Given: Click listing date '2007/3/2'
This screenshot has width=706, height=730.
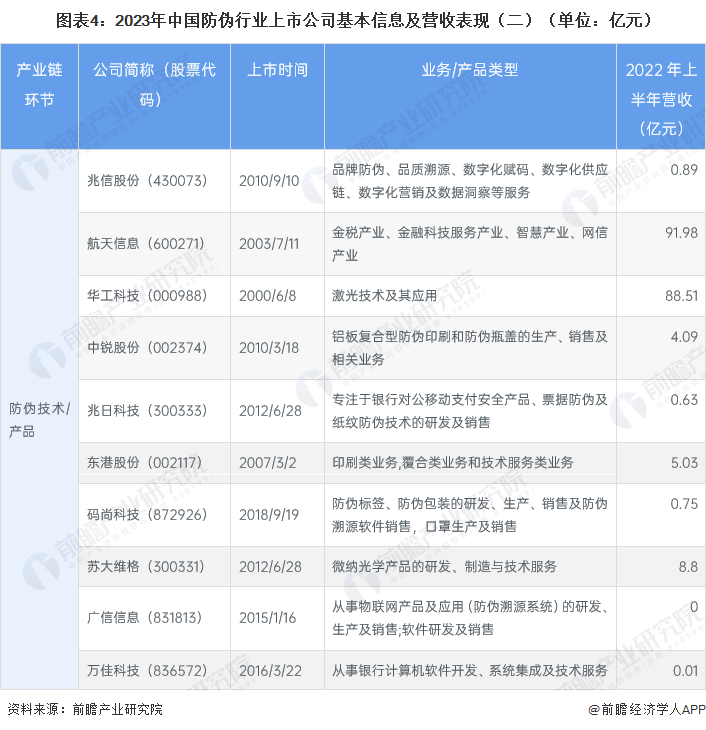Looking at the screenshot, I should [x=268, y=463].
